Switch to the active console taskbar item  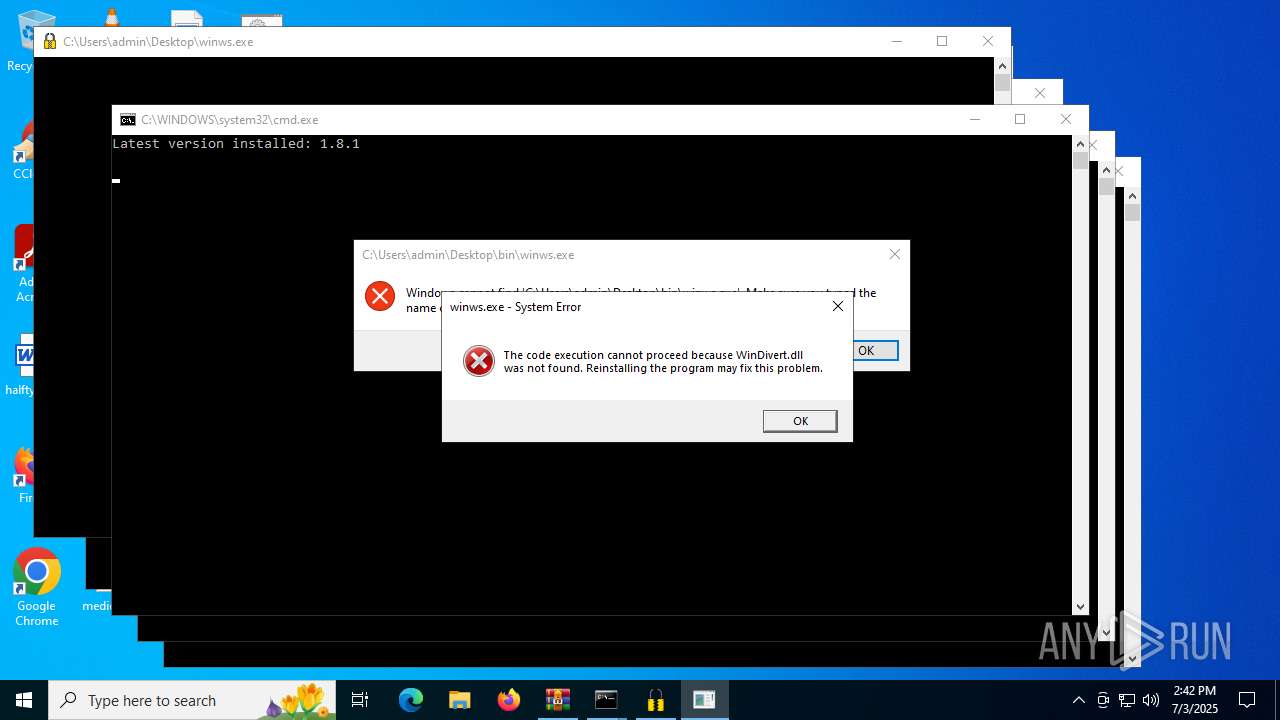click(705, 700)
